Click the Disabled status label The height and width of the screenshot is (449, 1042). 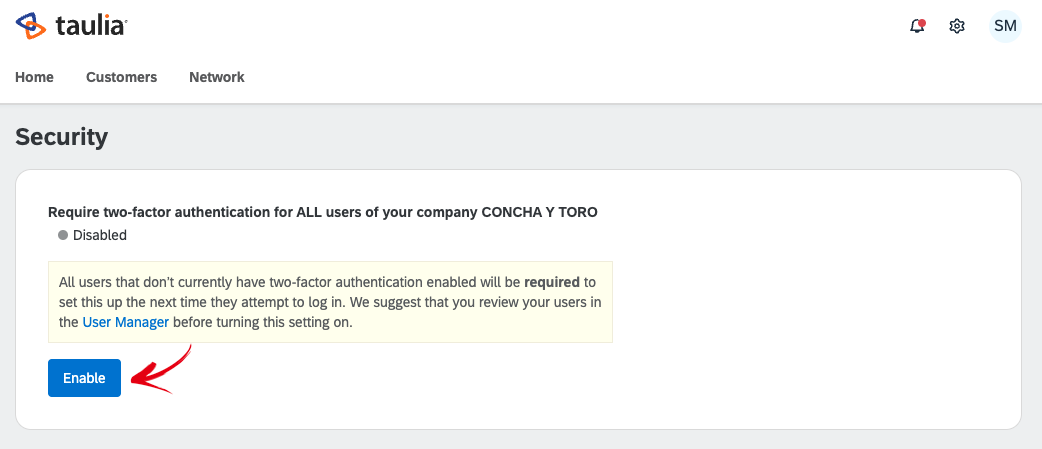tap(100, 235)
